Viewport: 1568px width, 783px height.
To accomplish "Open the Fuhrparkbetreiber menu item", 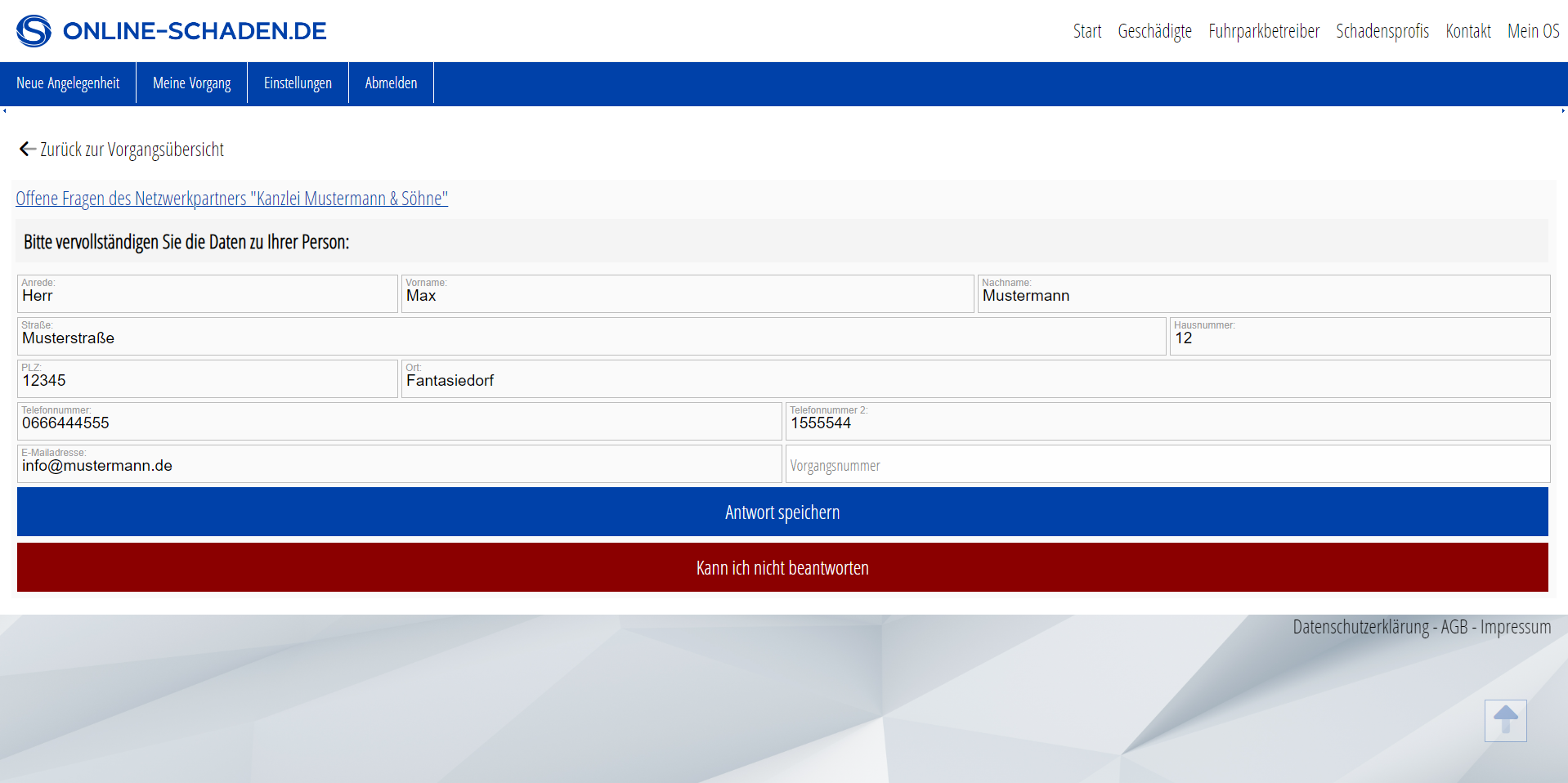I will pos(1263,31).
